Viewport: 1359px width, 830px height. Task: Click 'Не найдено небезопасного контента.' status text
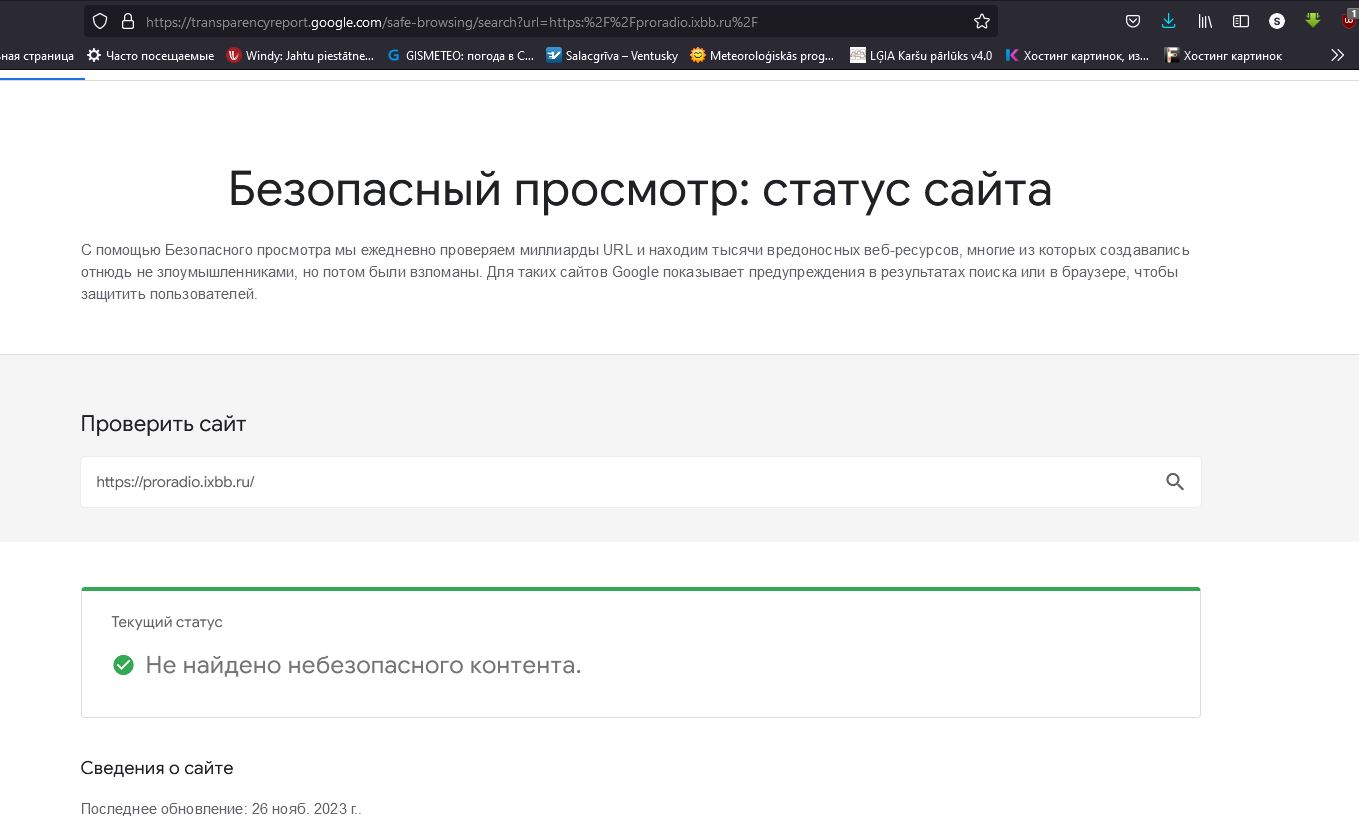[x=363, y=665]
